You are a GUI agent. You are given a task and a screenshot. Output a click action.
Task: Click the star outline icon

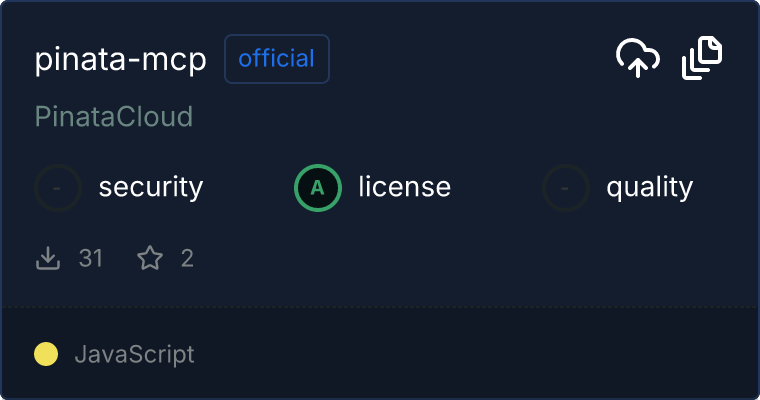pos(150,259)
